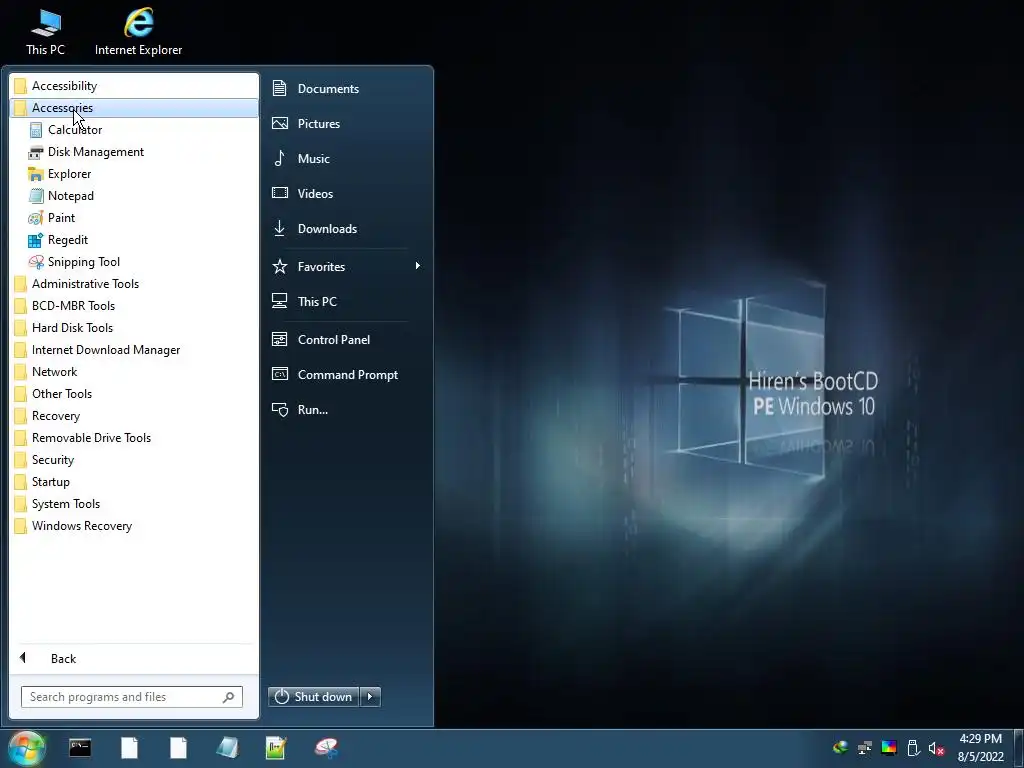Viewport: 1024px width, 768px height.
Task: Click colorful display tray icon
Action: click(x=889, y=748)
